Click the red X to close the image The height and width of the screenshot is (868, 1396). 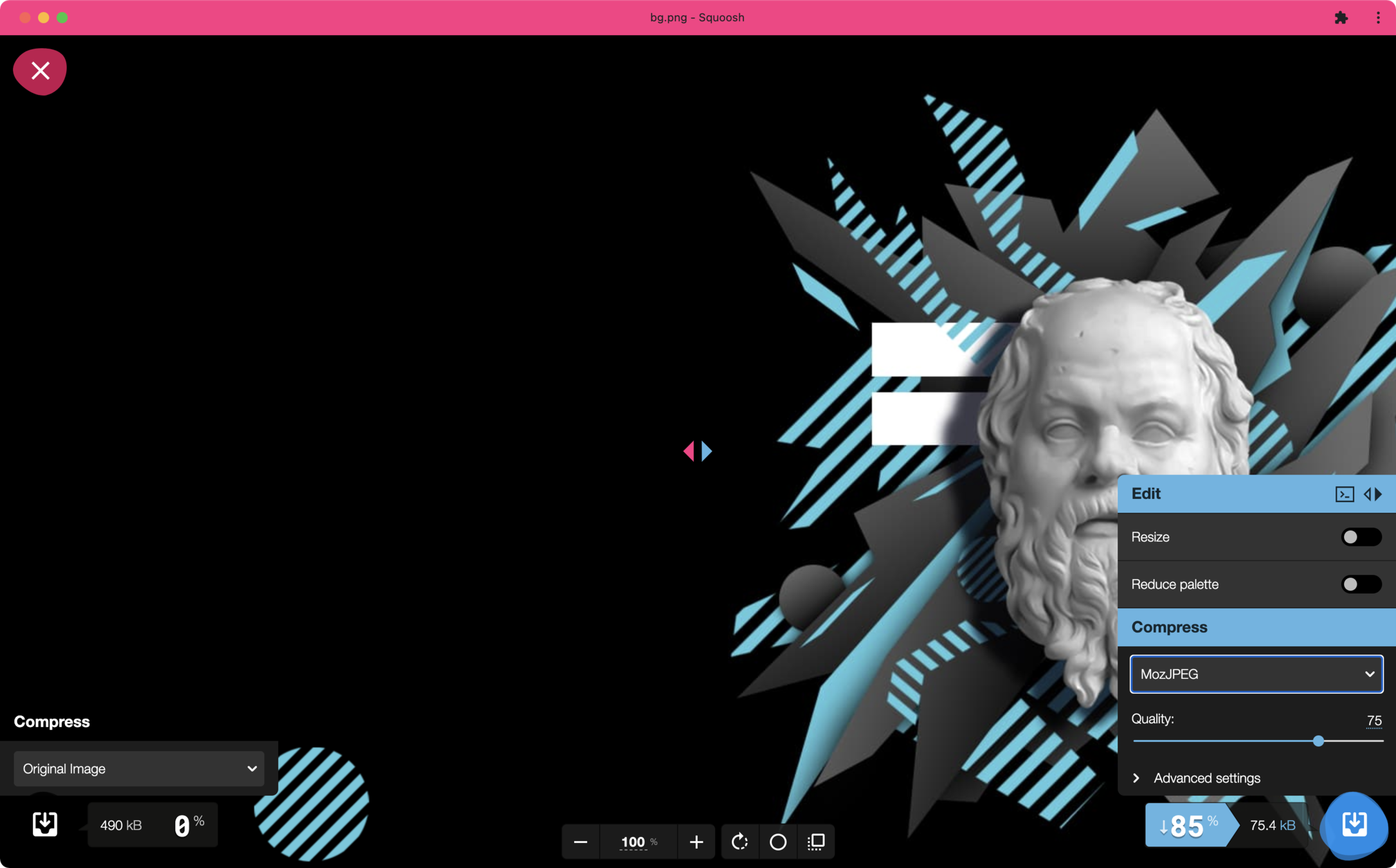pos(40,71)
